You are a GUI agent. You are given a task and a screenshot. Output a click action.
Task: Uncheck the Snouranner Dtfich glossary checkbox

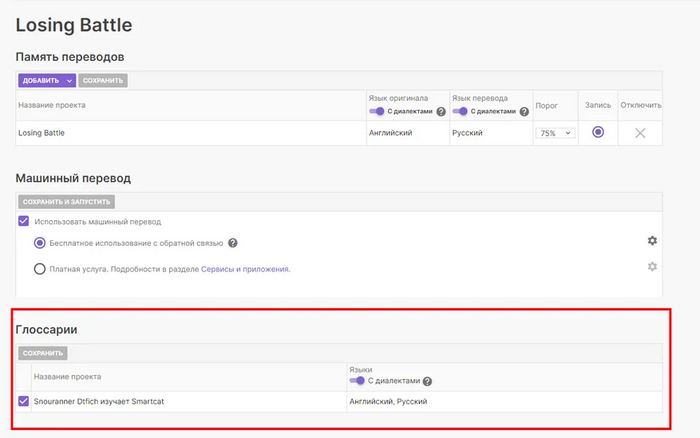pyautogui.click(x=24, y=401)
